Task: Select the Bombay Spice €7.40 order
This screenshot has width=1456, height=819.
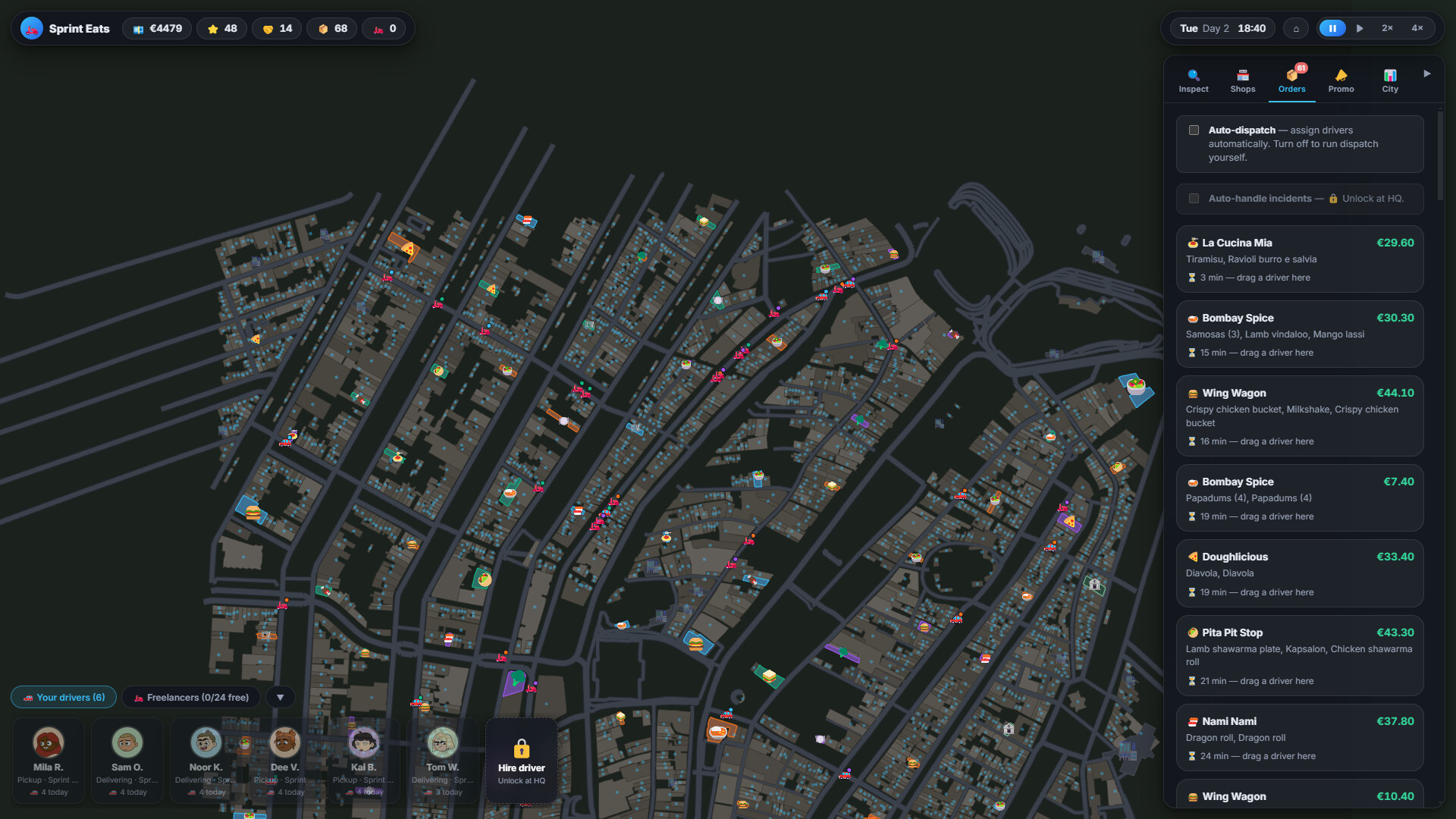Action: [1300, 498]
